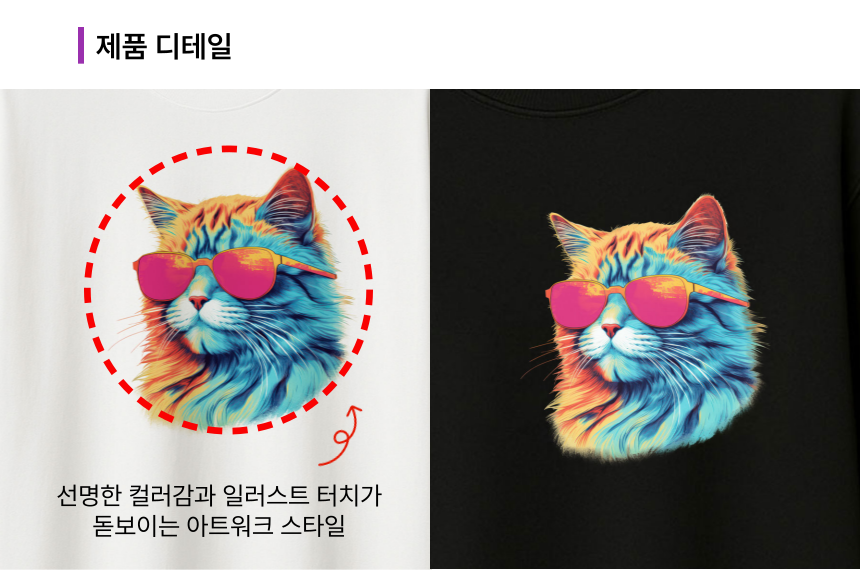Select the caption line 돋보이는 아트워크 스타일
Image resolution: width=860 pixels, height=588 pixels.
point(218,525)
